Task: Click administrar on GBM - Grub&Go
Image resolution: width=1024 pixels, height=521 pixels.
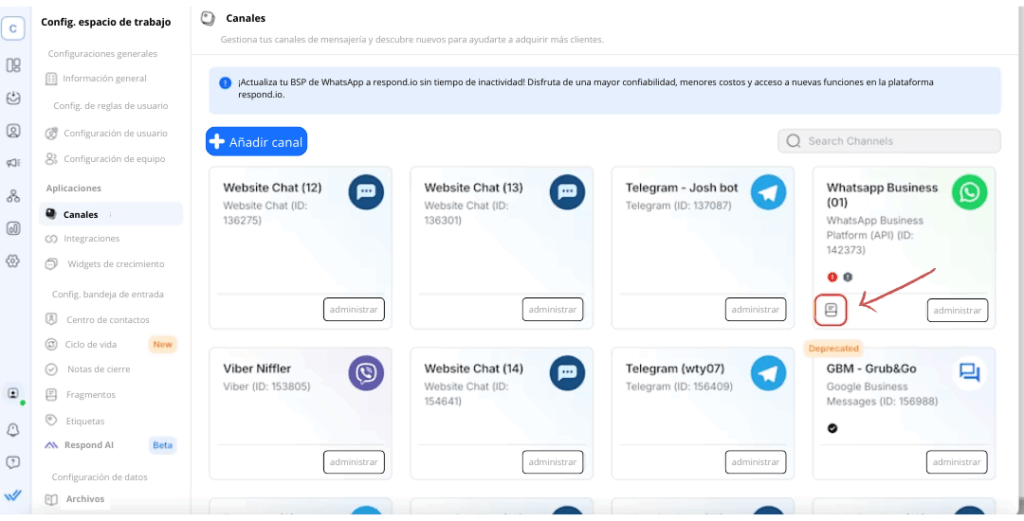Action: 957,462
